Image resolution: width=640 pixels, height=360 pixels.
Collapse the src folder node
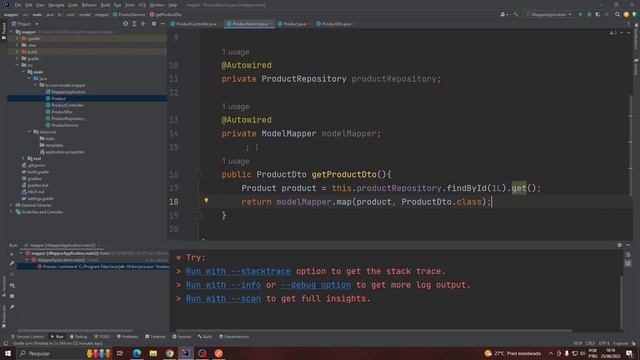[x=18, y=65]
